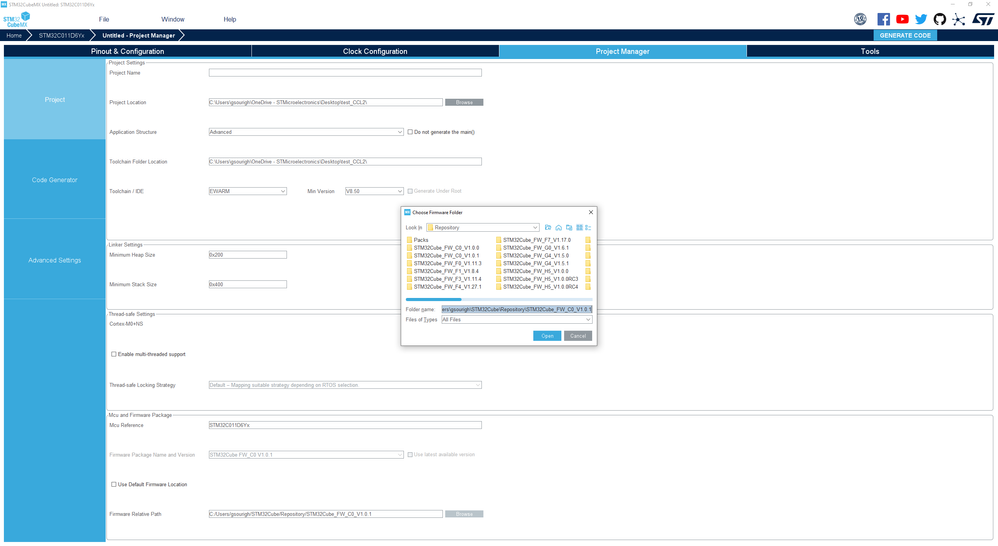Click Open button in firmware dialog

[547, 335]
